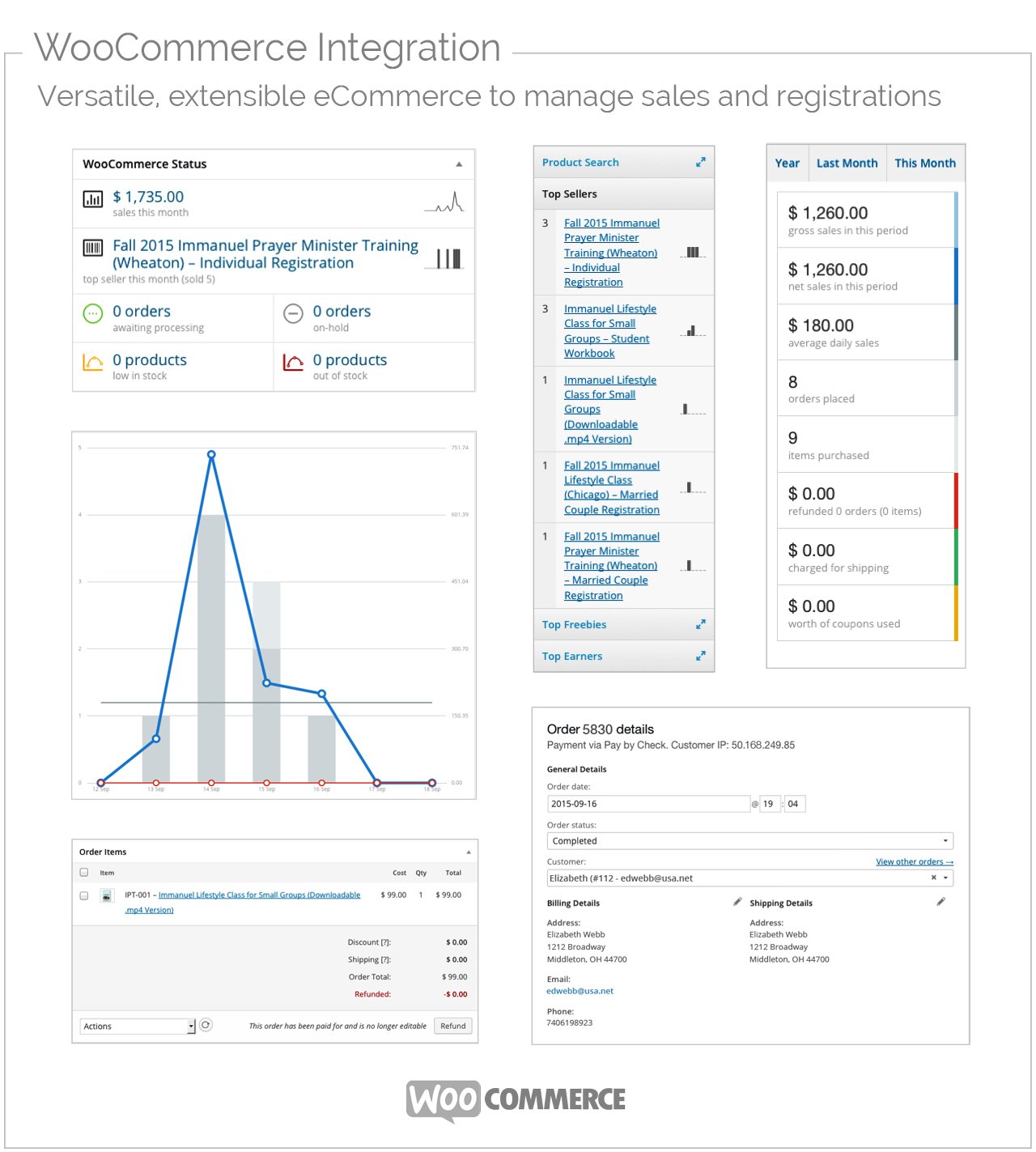The height and width of the screenshot is (1152, 1036).
Task: Click the gross sales light blue color bar
Action: point(956,219)
